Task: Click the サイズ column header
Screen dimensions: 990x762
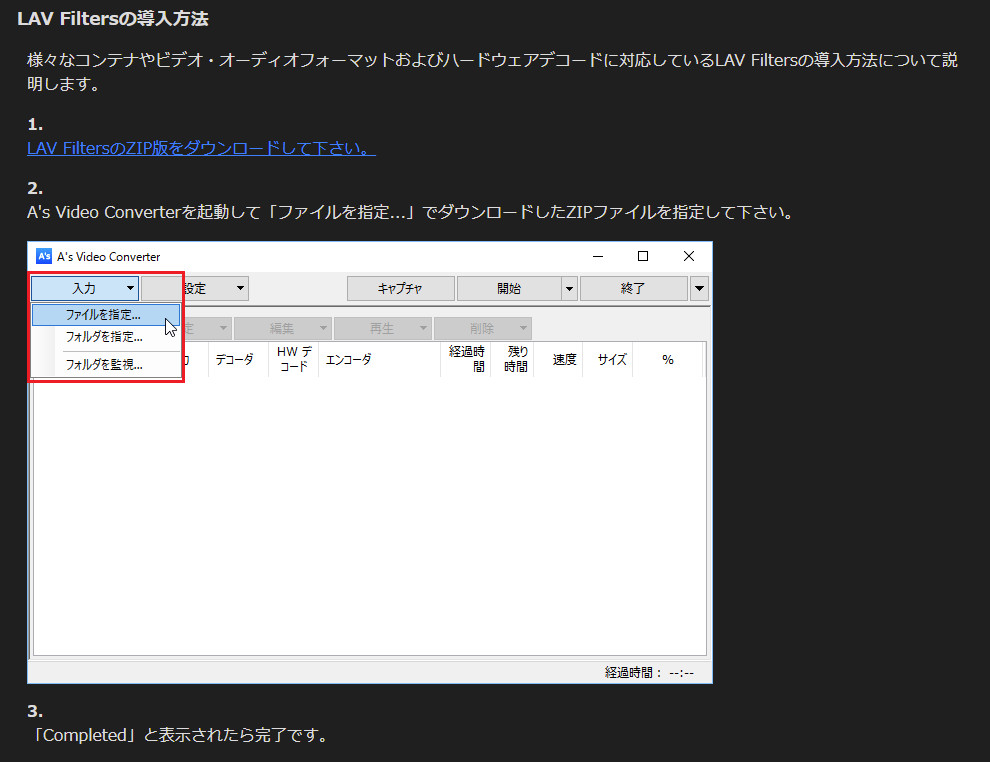Action: [x=611, y=360]
